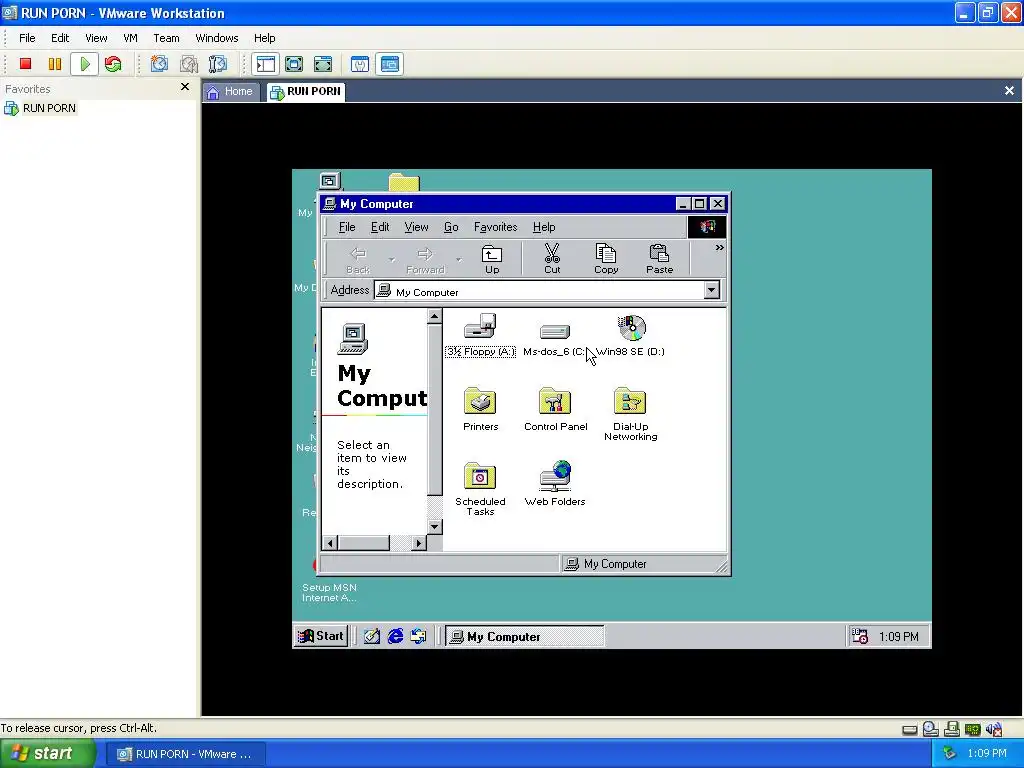Switch to quick switch mode icon
The height and width of the screenshot is (768, 1024).
[294, 64]
